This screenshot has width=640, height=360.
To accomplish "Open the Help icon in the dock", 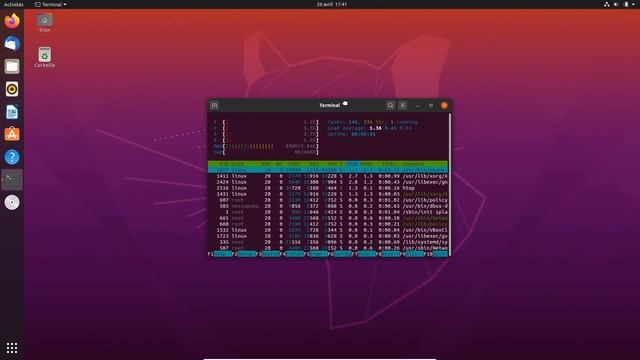I will (12, 157).
